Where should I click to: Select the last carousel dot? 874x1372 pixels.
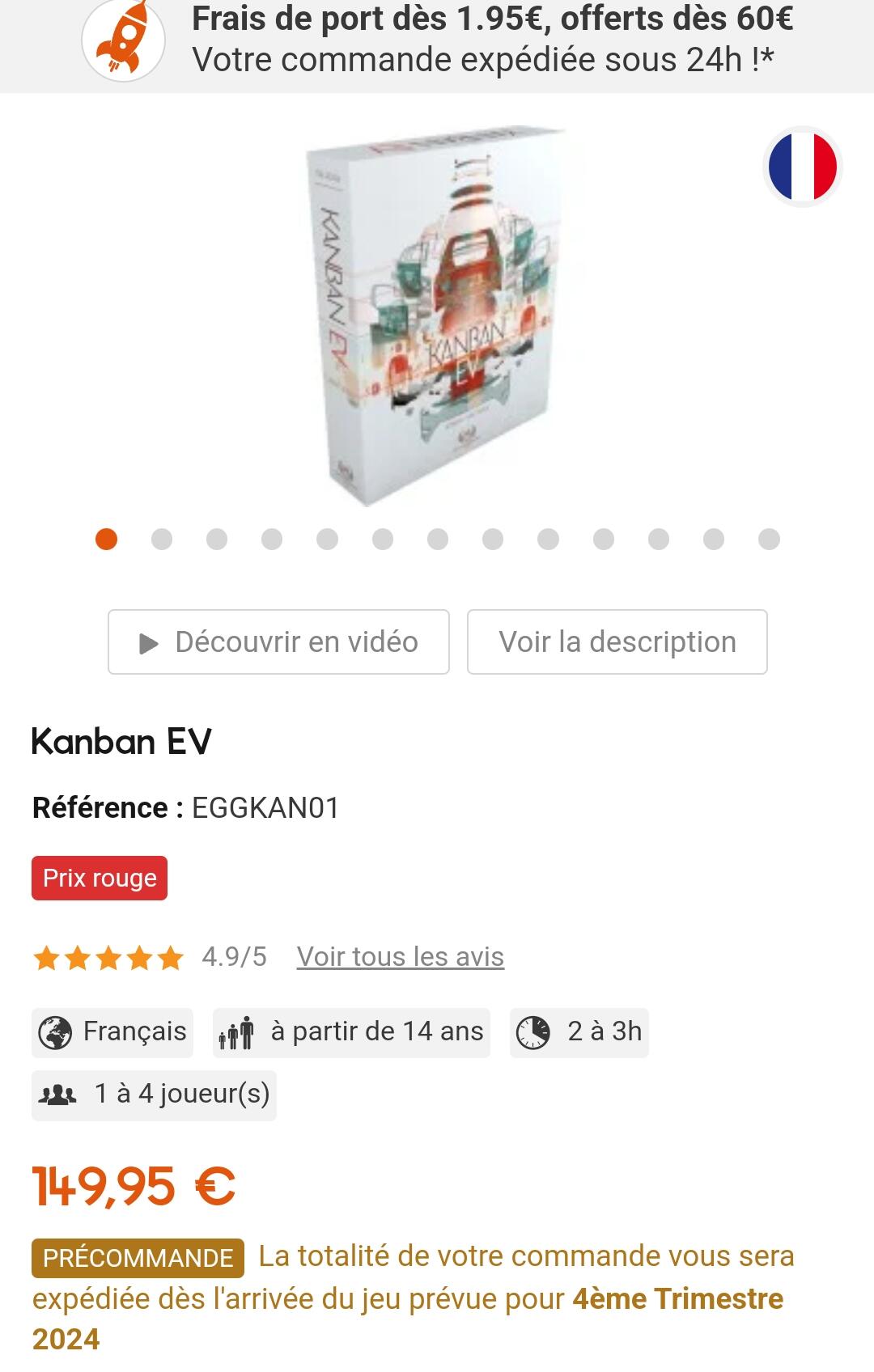[769, 539]
